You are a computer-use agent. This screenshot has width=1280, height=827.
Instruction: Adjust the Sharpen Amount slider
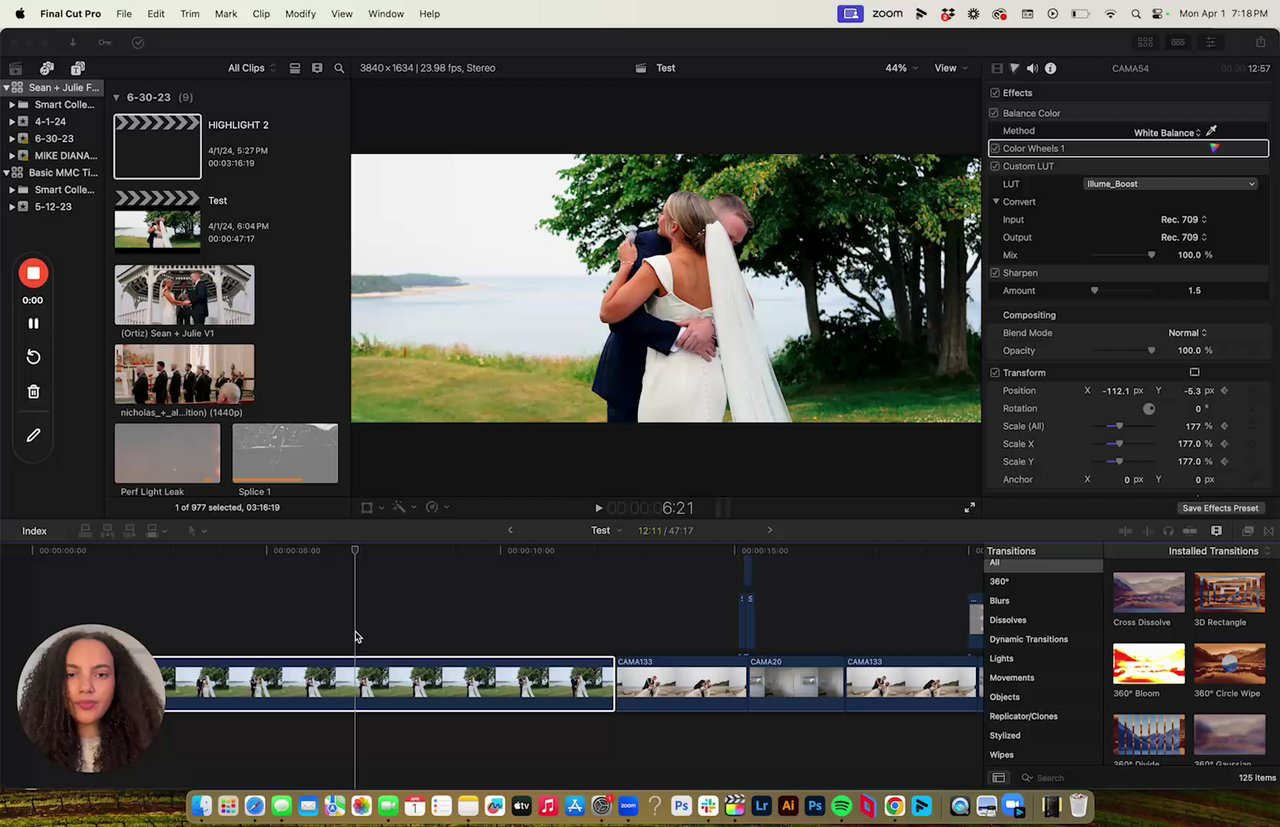click(1094, 291)
